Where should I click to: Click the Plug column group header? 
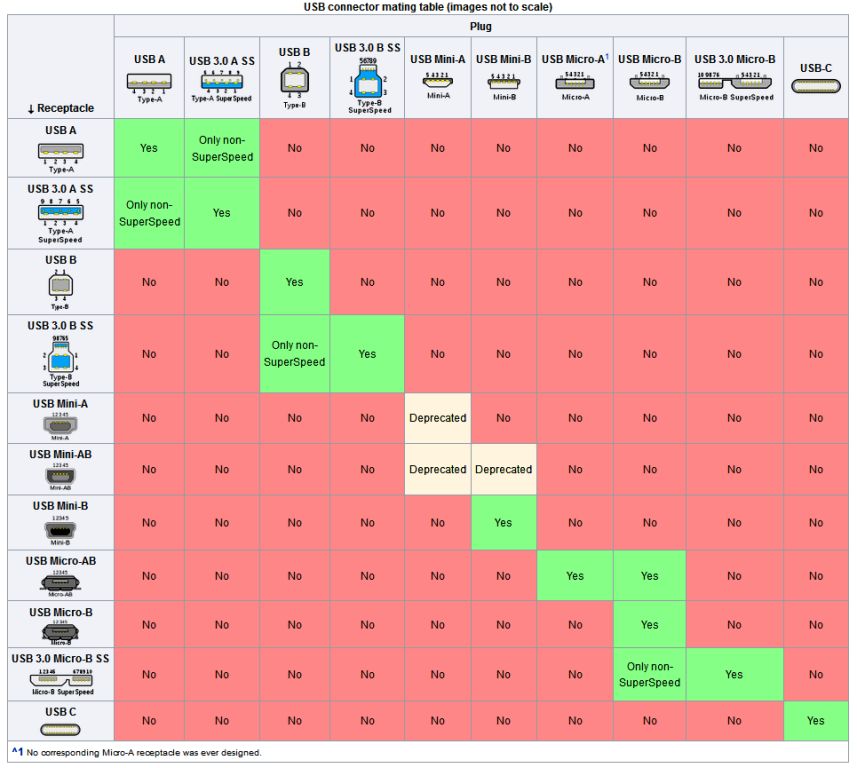[481, 26]
